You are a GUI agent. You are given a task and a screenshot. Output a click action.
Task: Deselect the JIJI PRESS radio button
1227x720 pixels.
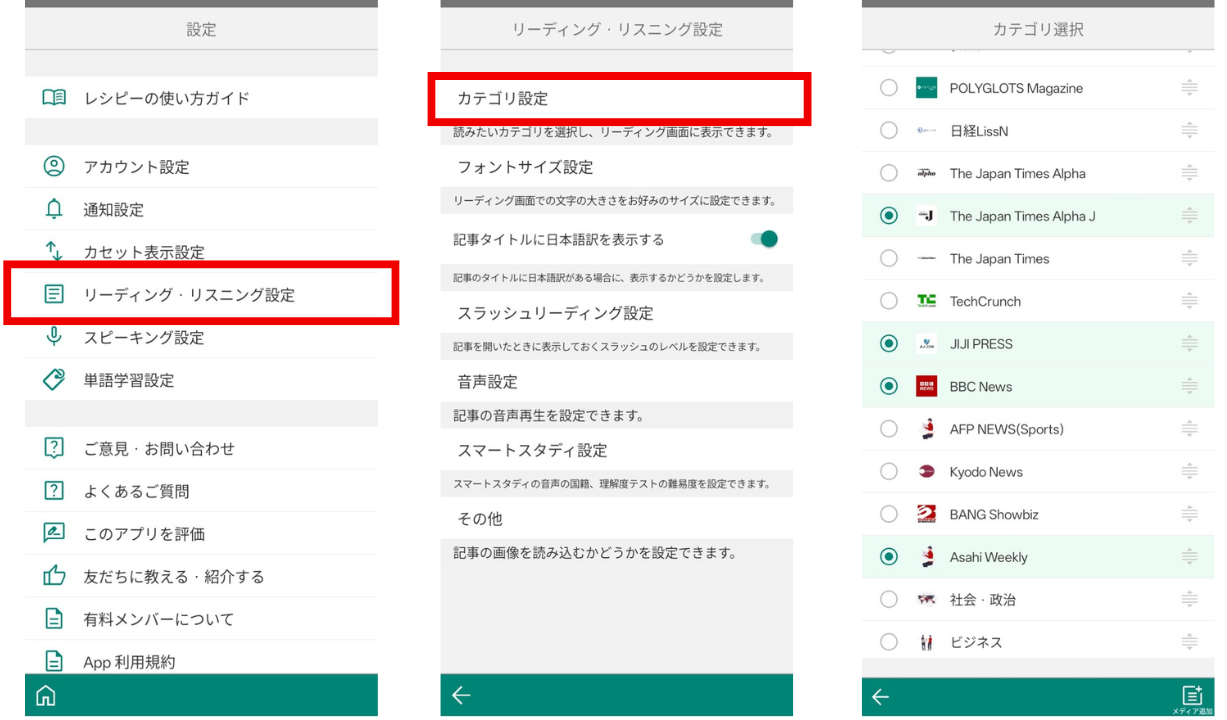[889, 344]
